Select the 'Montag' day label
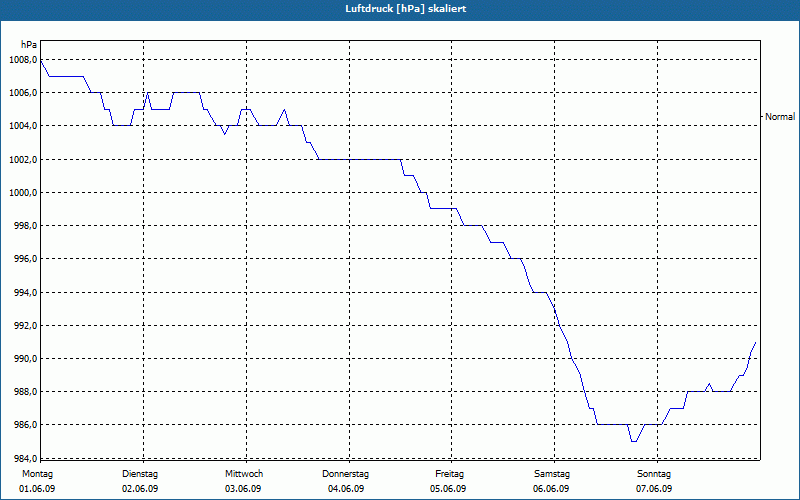 (37, 474)
